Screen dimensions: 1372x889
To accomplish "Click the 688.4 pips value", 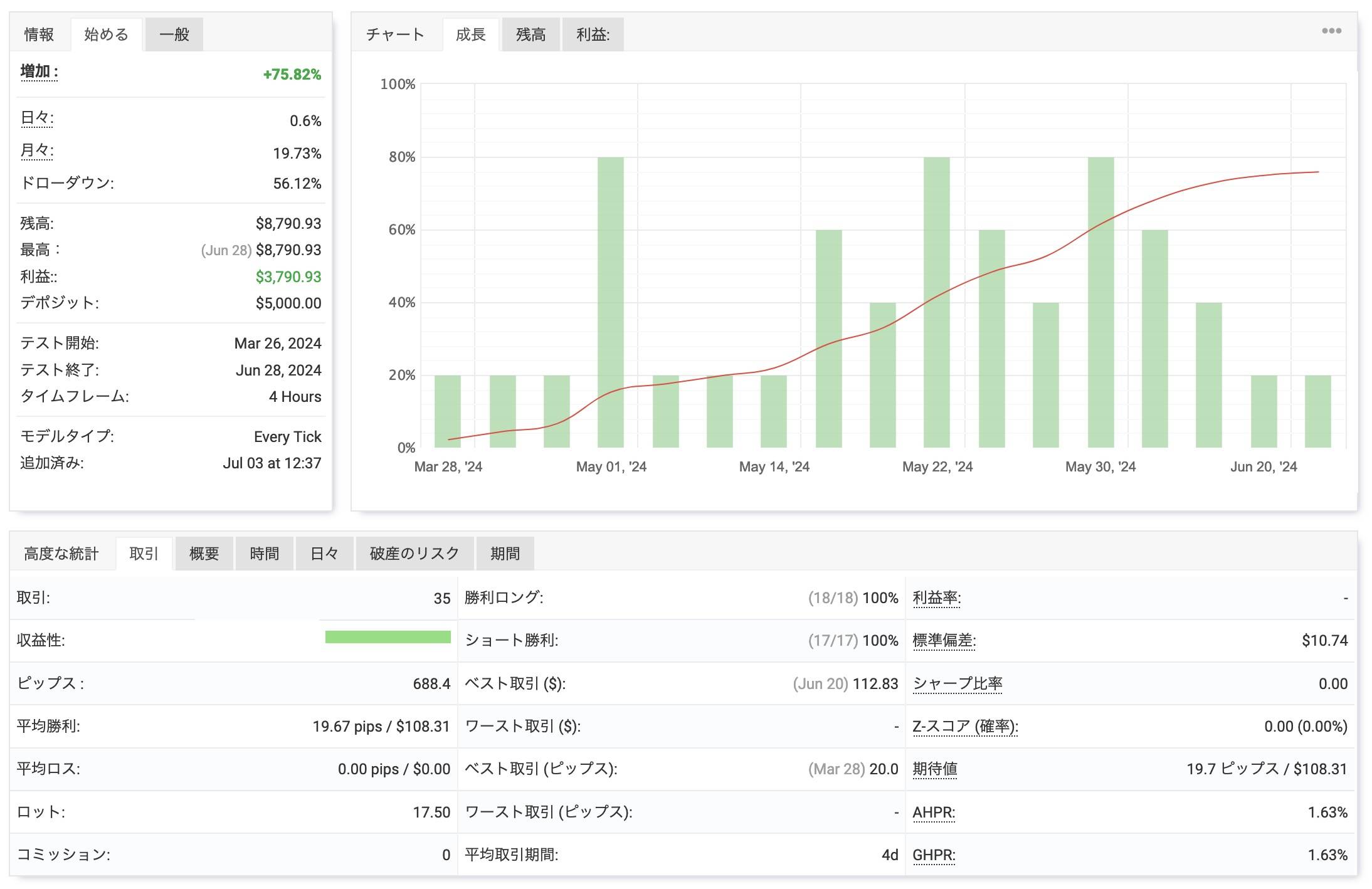I will pos(431,684).
